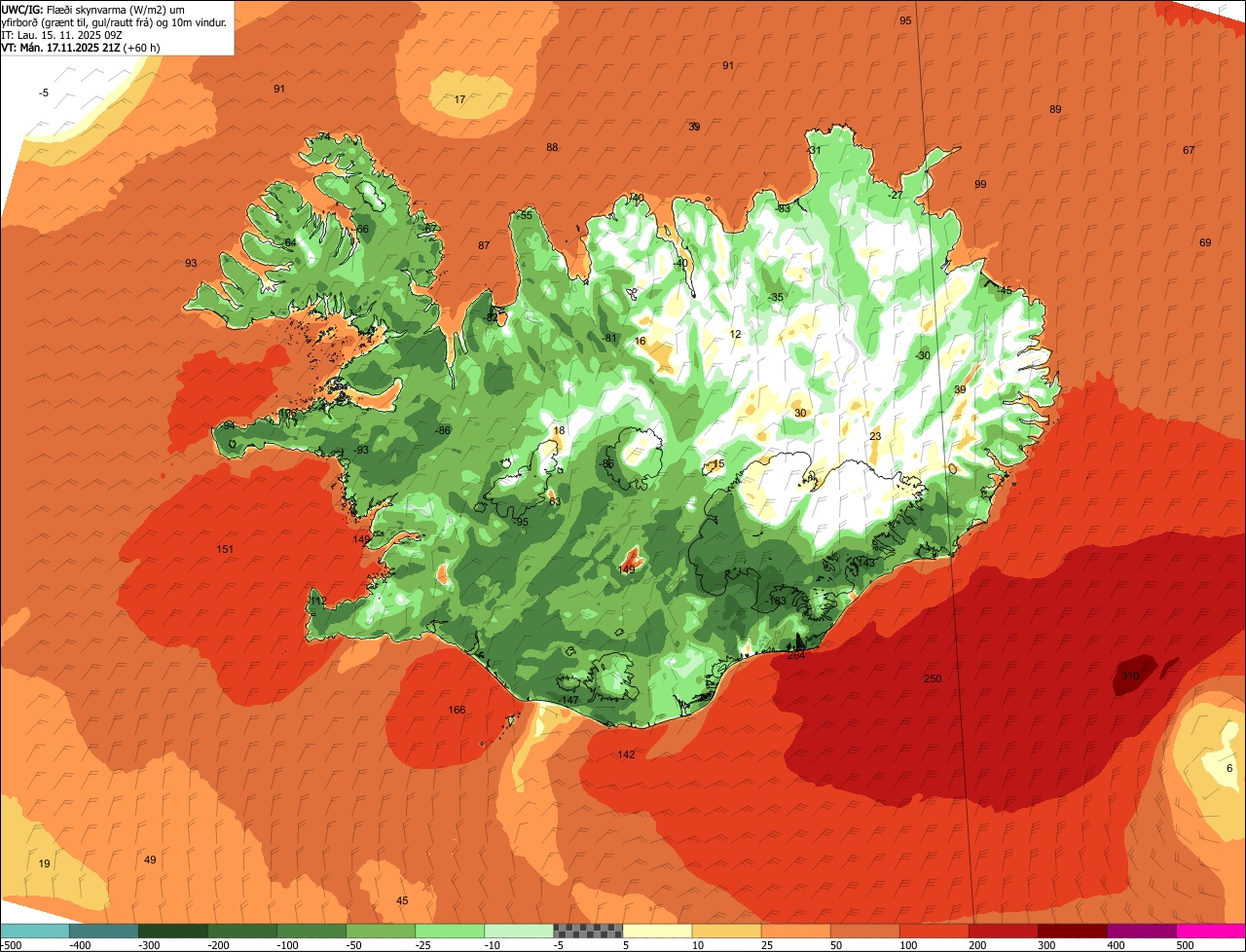The image size is (1246, 952).
Task: Click the 23 value in the highlands
Action: [875, 436]
